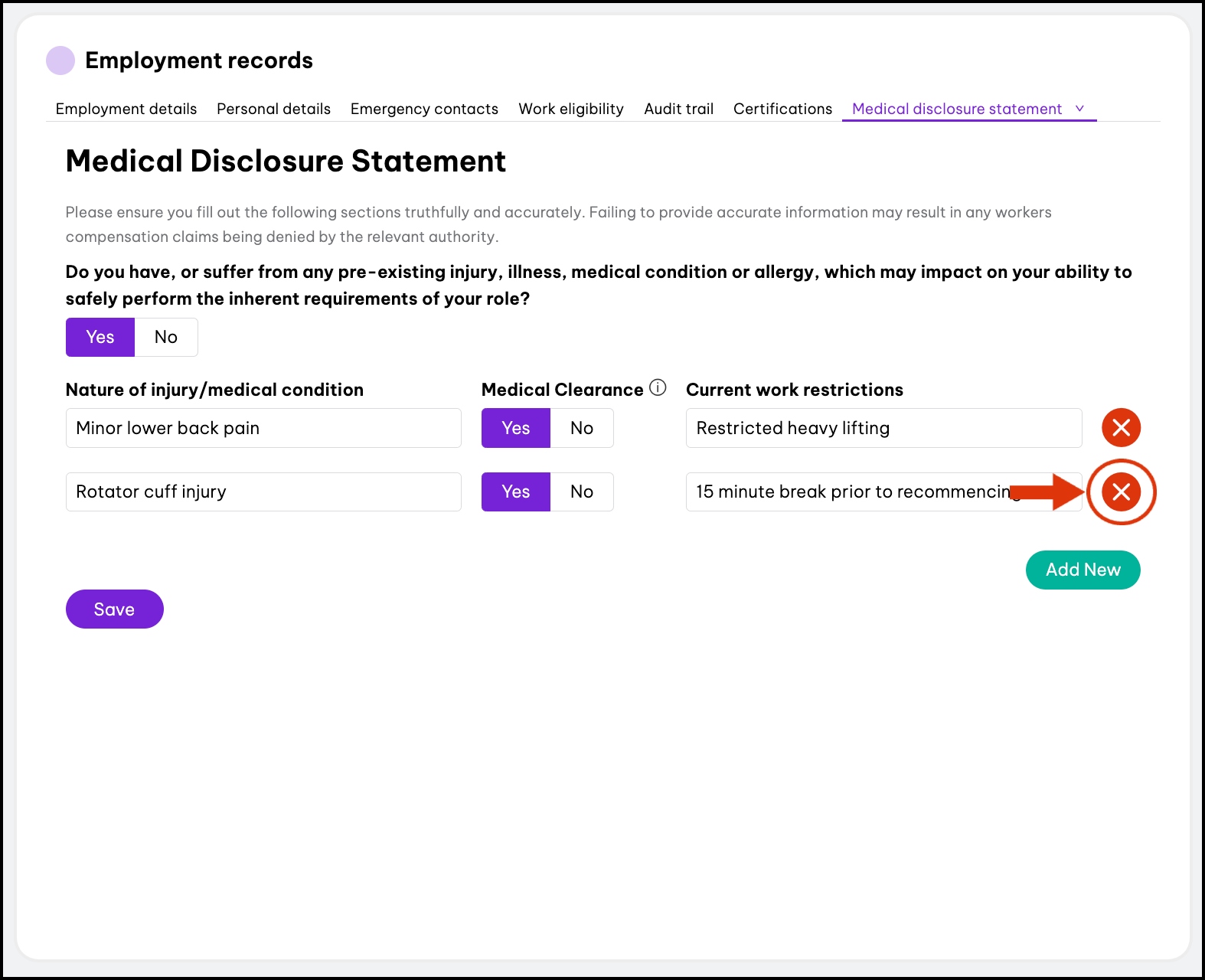Viewport: 1205px width, 980px height.
Task: Remove the Rotator cuff injury row
Action: click(x=1121, y=492)
